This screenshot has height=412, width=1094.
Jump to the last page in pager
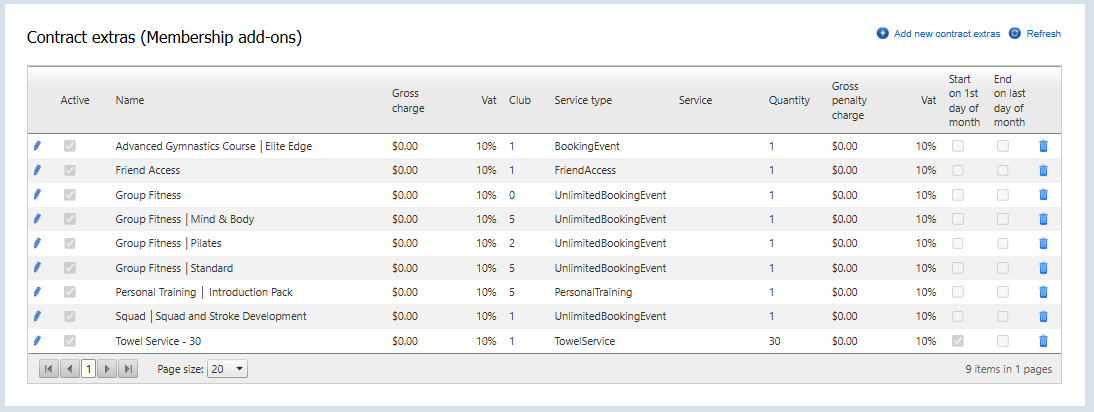click(x=127, y=369)
